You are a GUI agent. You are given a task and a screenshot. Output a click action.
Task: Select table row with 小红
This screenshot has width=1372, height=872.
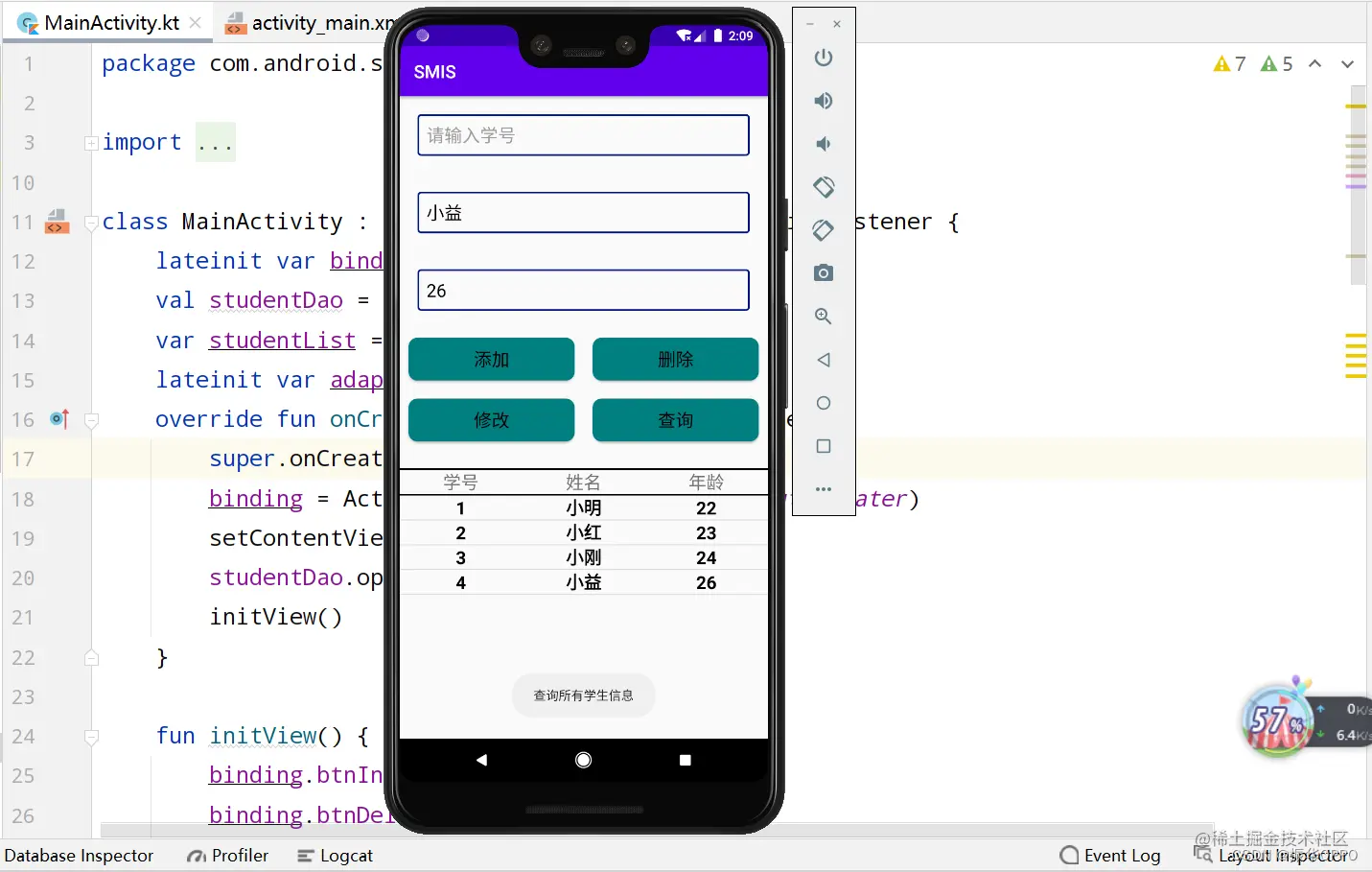point(583,532)
